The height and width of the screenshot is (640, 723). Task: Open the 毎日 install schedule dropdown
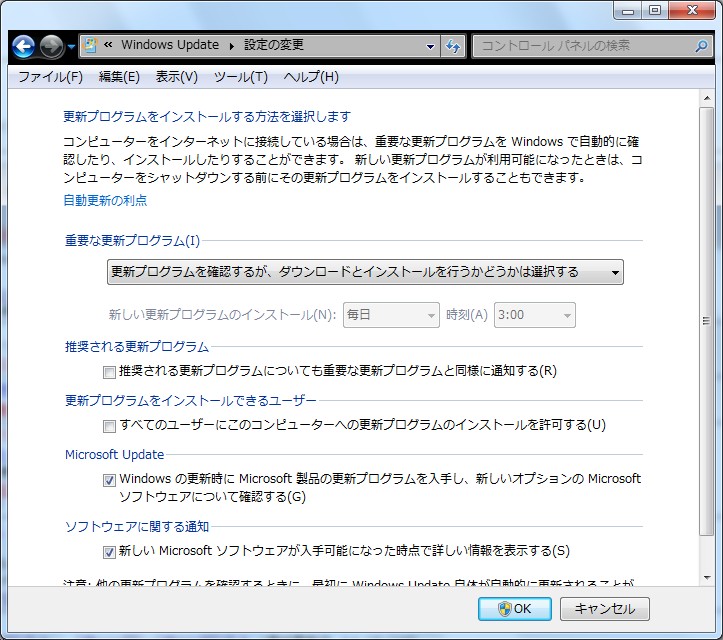(x=391, y=315)
